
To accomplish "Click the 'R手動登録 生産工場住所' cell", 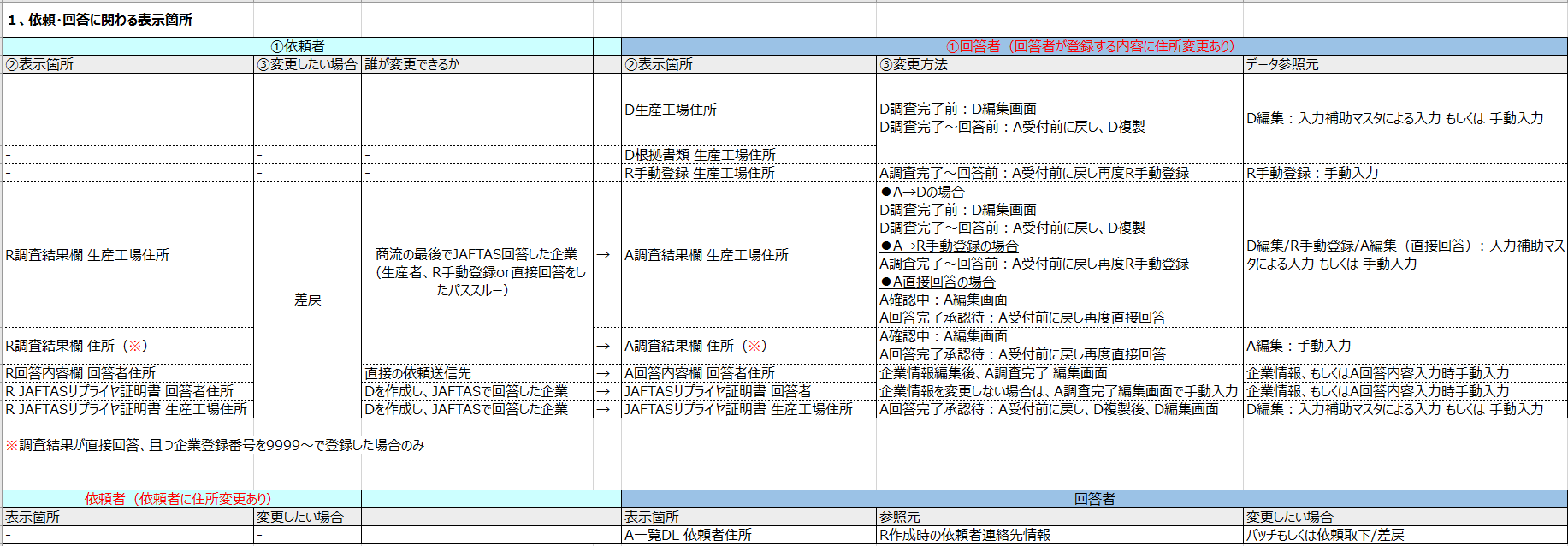I will pos(699,173).
